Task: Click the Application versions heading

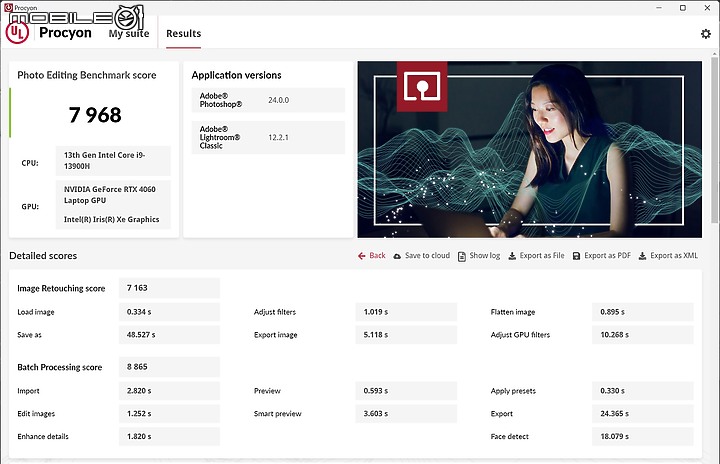Action: 236,75
